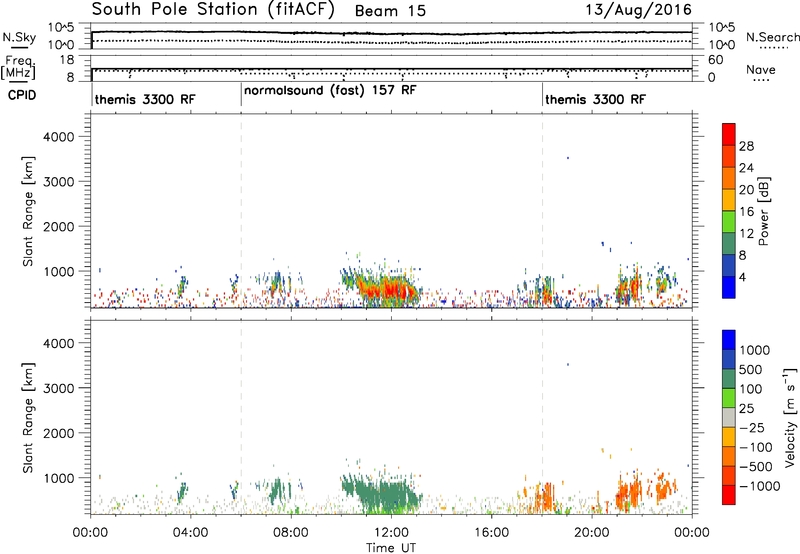Click the 'N.Search' legend label

click(772, 37)
